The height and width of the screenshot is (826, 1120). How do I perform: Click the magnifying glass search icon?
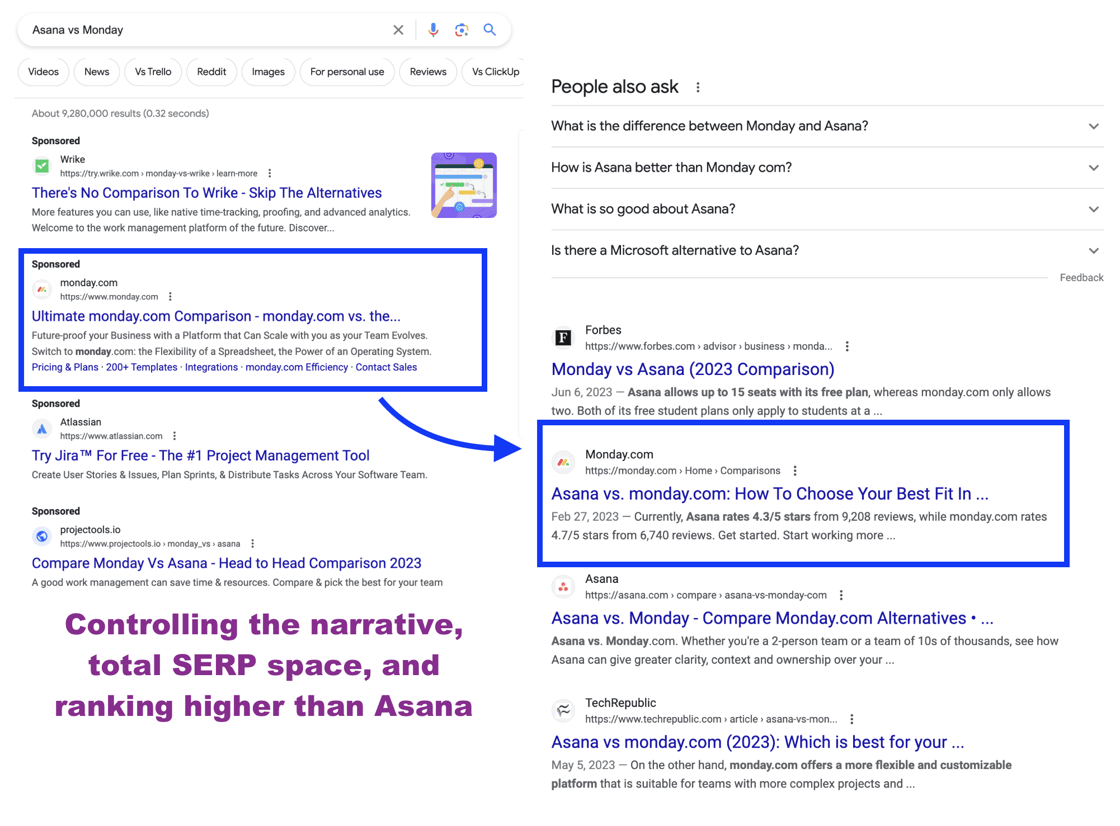(x=489, y=29)
